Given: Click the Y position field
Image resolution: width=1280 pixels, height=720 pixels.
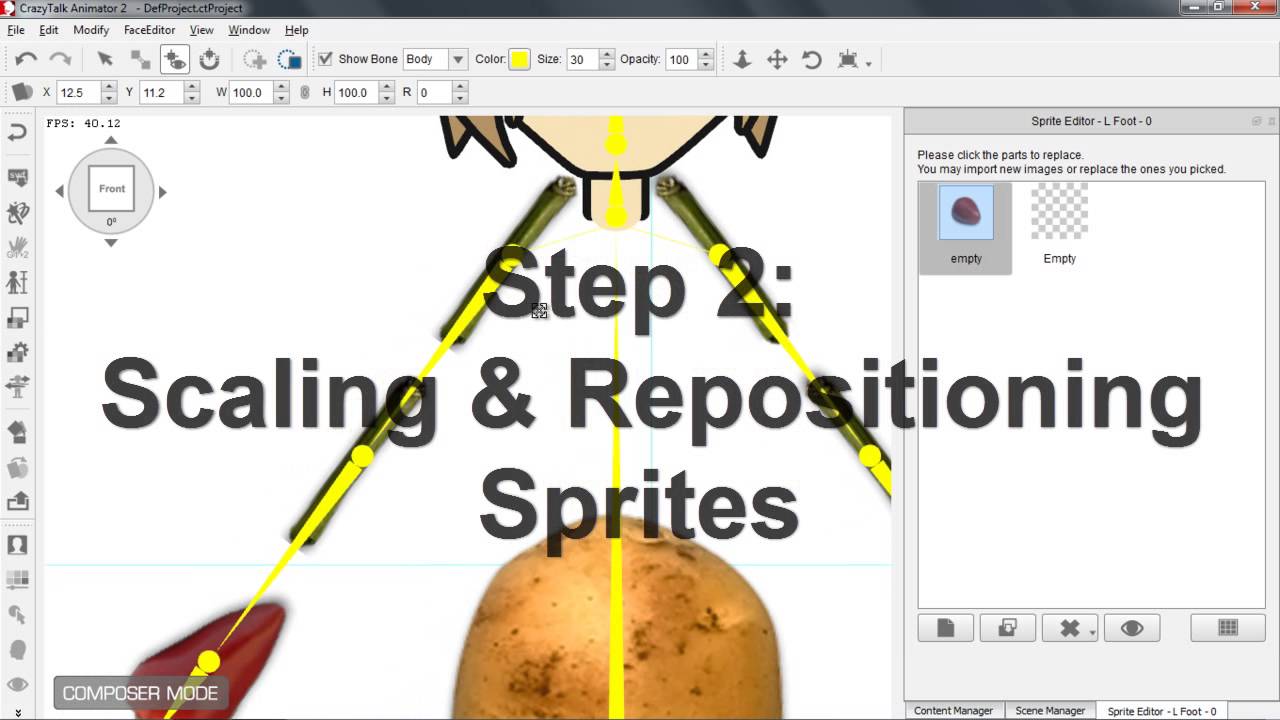Looking at the screenshot, I should pos(160,92).
